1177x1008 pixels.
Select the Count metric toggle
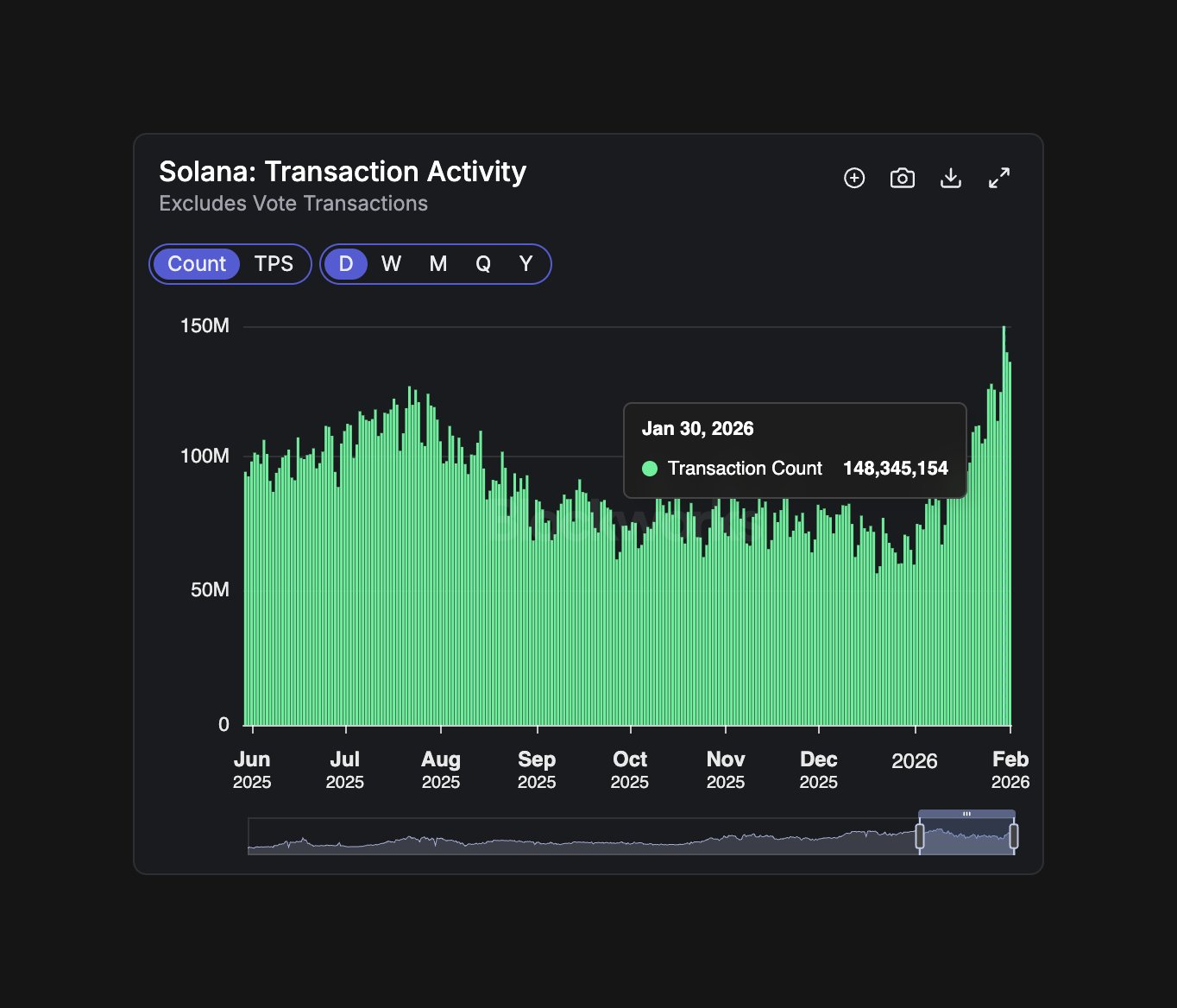197,264
